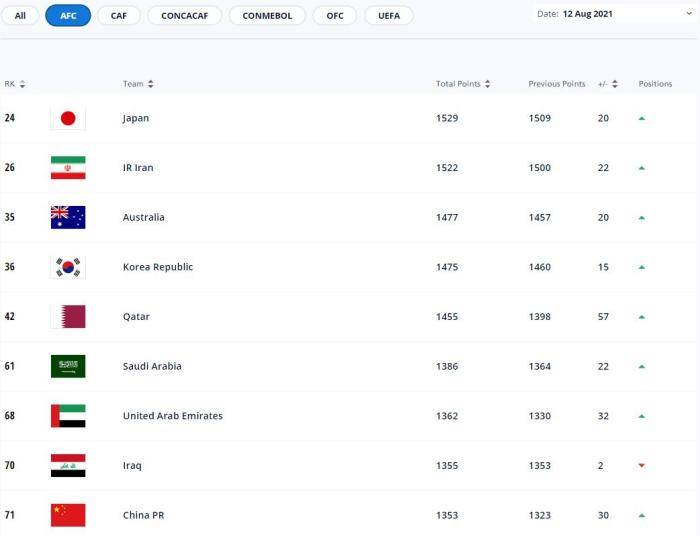700x536 pixels.
Task: Sort by the Team column header
Action: (x=138, y=84)
